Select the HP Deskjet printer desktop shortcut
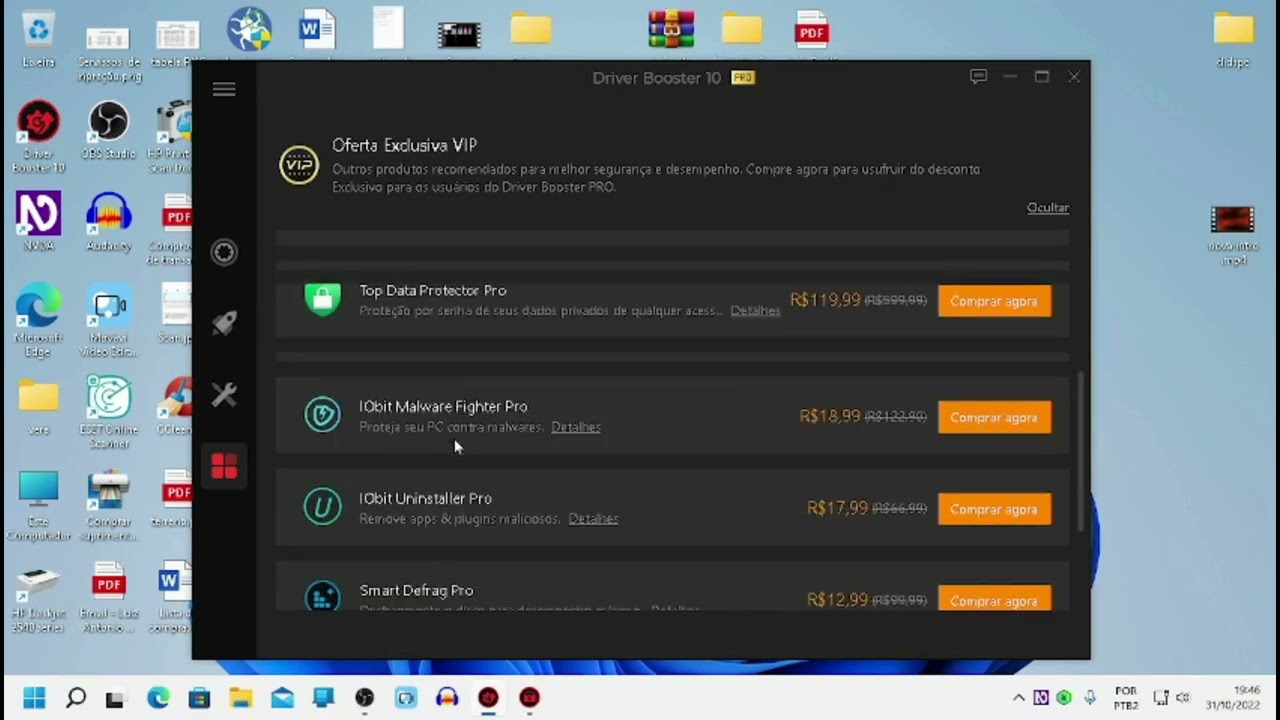The height and width of the screenshot is (720, 1280). [x=39, y=598]
